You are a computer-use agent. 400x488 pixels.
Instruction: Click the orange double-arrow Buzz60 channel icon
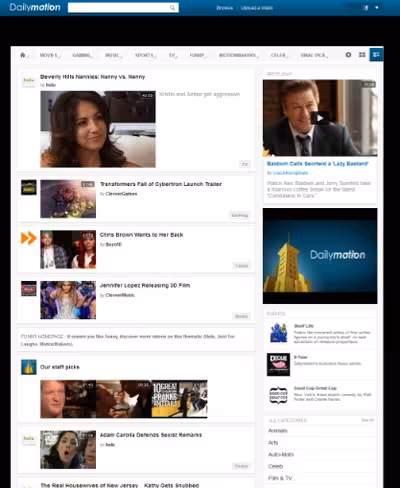click(29, 238)
